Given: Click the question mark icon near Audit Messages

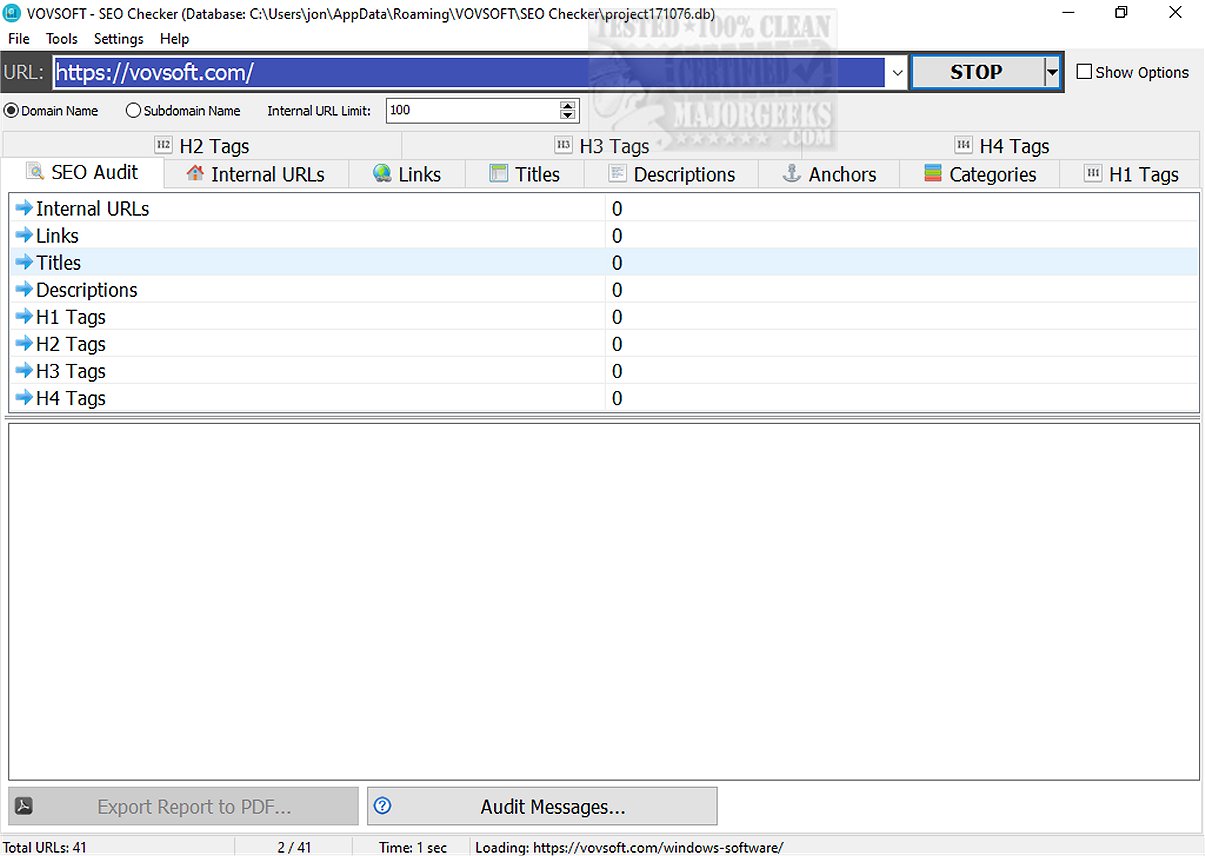Looking at the screenshot, I should [x=381, y=806].
